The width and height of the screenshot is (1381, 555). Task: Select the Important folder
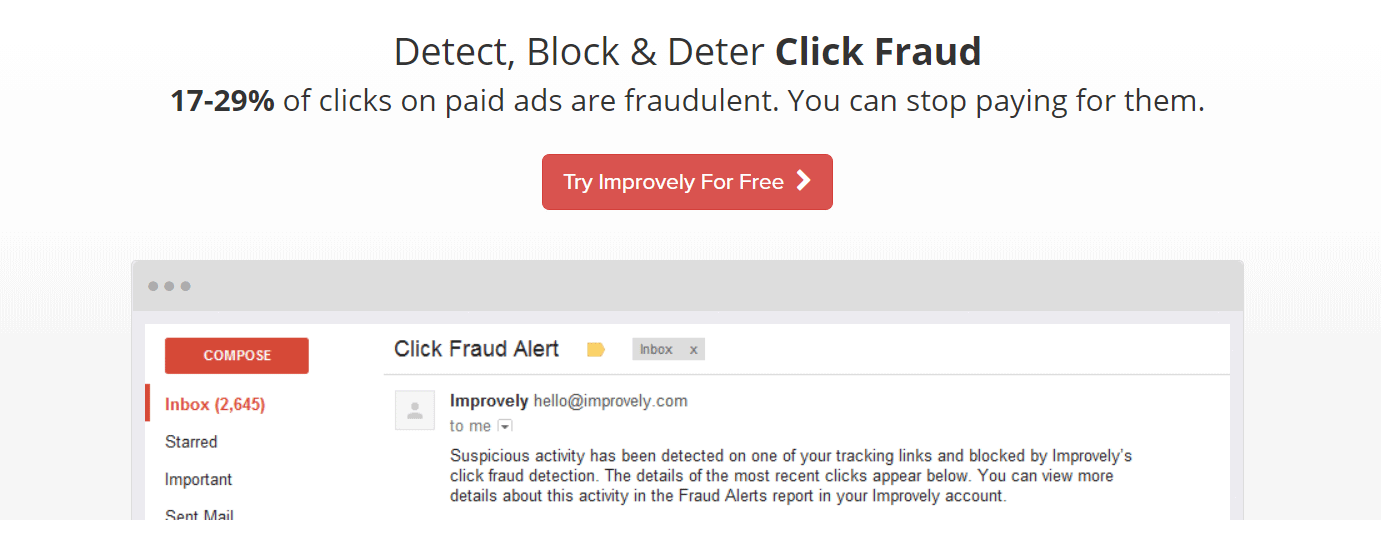pyautogui.click(x=198, y=480)
